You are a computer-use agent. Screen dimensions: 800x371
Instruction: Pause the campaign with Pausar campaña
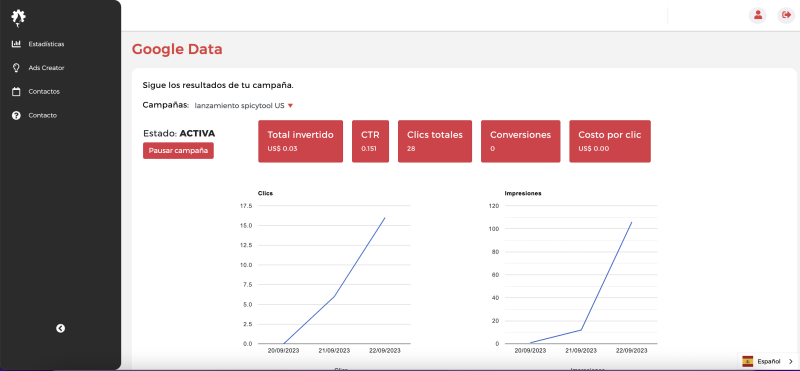(178, 151)
